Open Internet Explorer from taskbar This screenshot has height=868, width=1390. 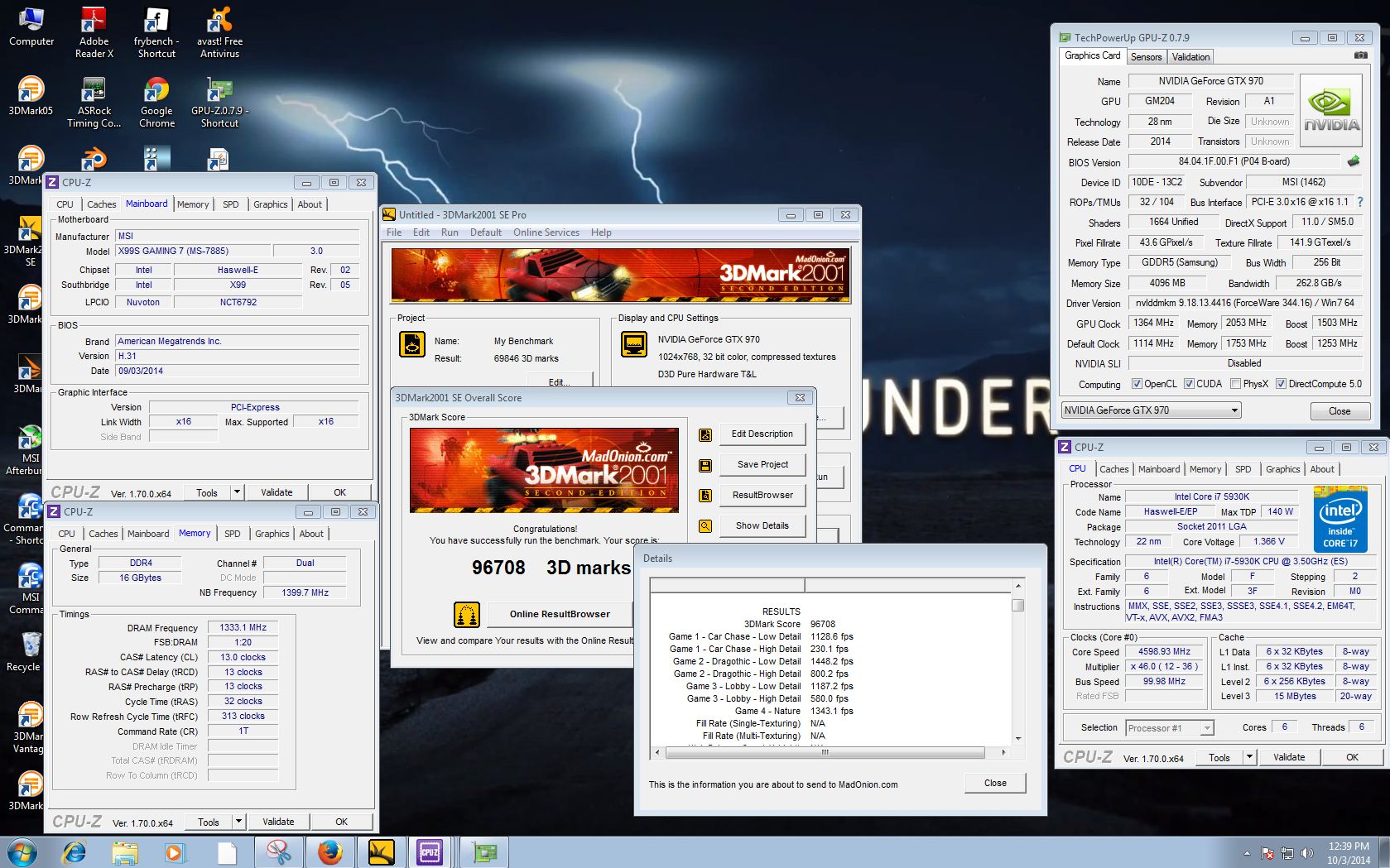[75, 852]
